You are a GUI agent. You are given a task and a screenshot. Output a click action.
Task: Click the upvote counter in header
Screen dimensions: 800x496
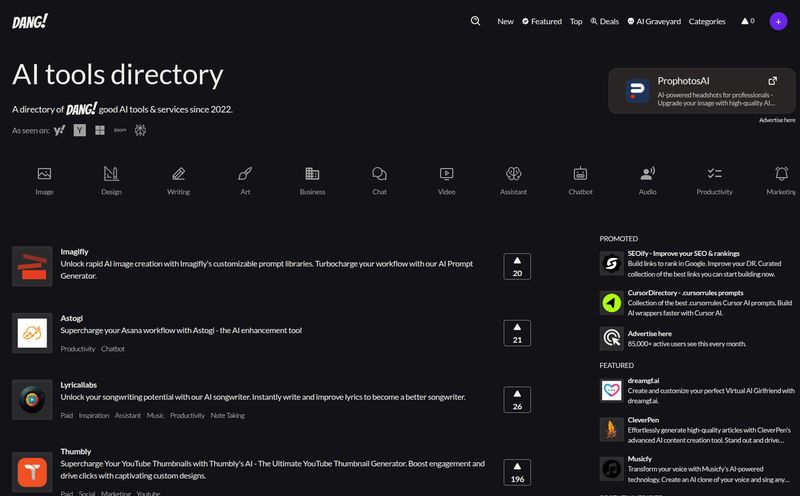tap(747, 21)
